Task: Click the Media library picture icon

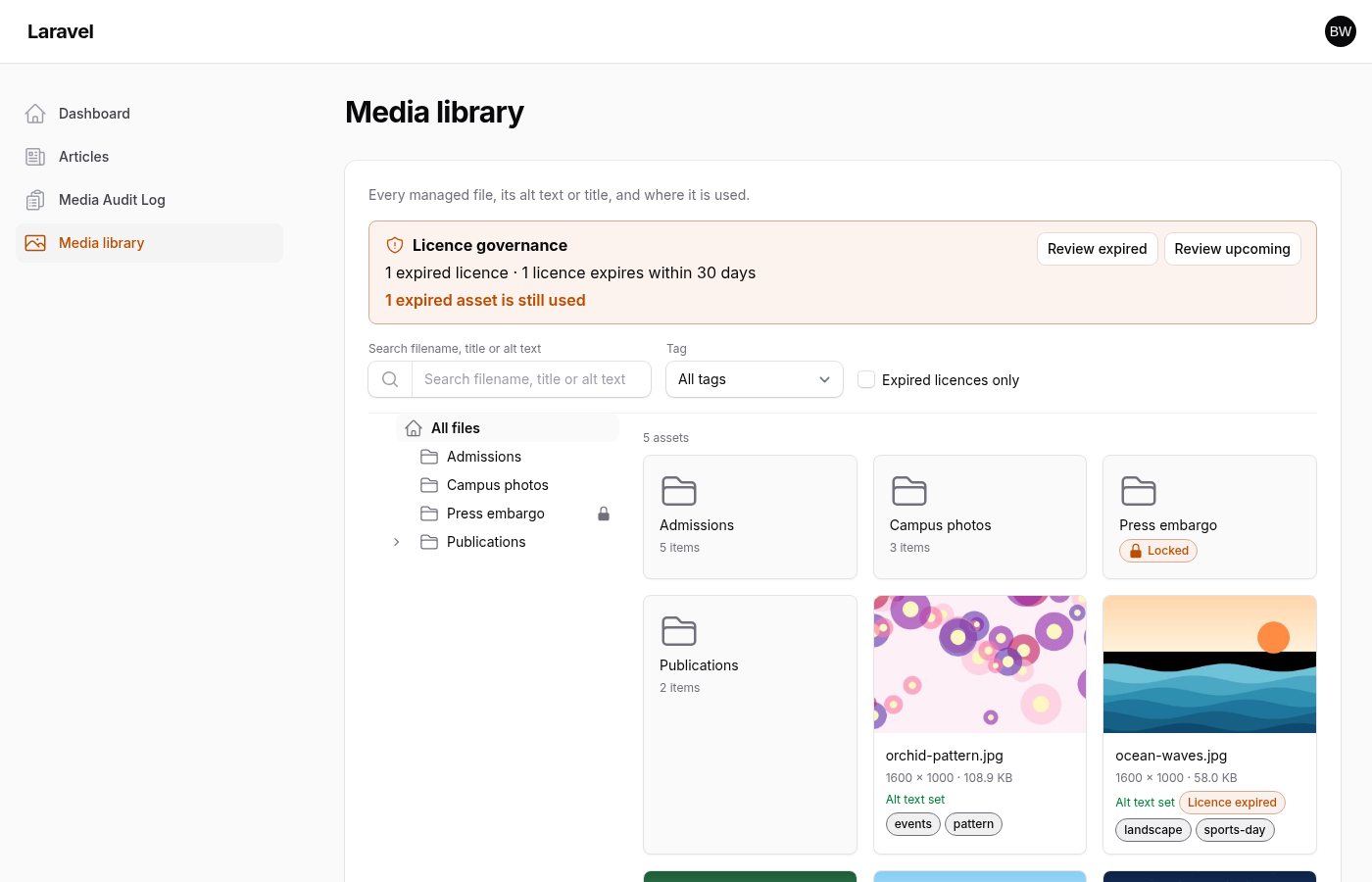Action: [35, 243]
